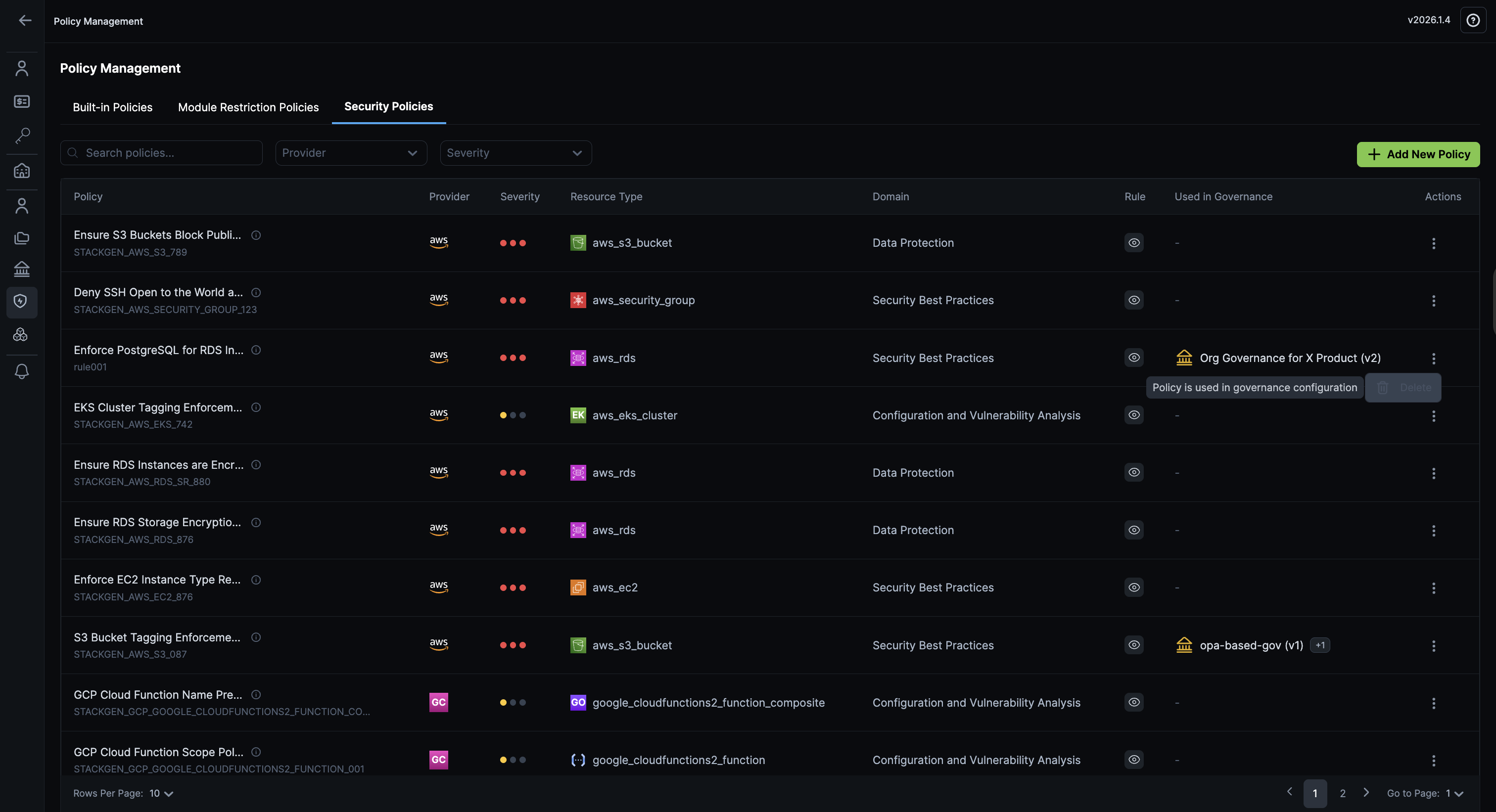The image size is (1496, 812).
Task: Go to page 2 of policies
Action: [1342, 793]
